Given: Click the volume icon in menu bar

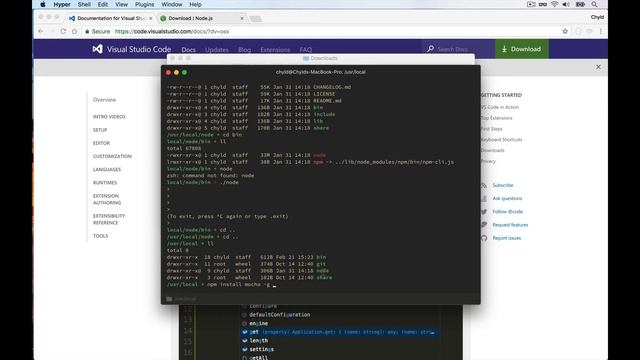Looking at the screenshot, I should point(566,4).
